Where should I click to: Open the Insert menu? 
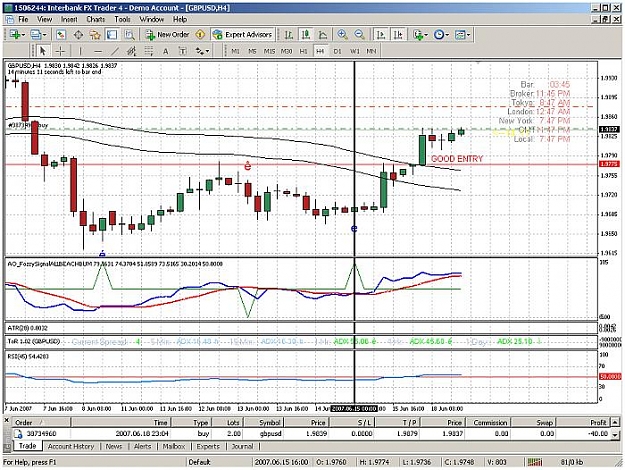pos(69,19)
